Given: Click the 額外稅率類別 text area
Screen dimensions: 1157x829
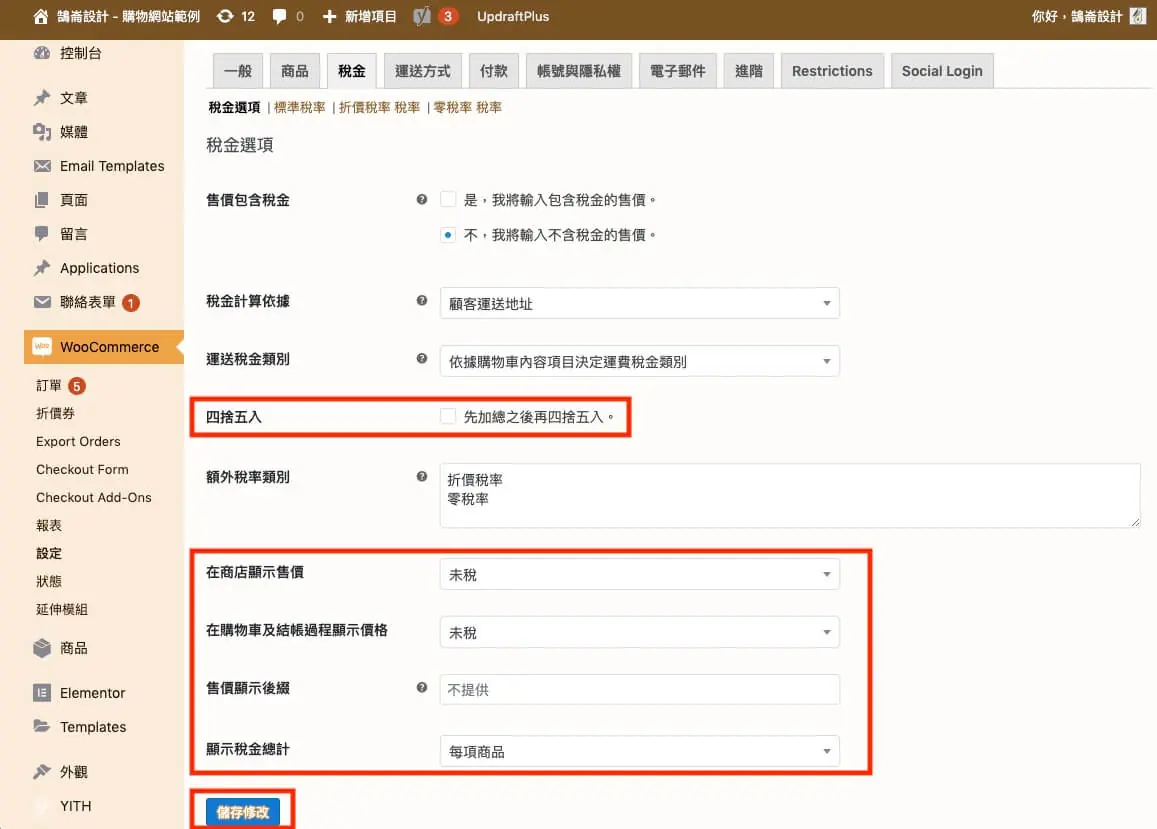Looking at the screenshot, I should click(x=790, y=495).
